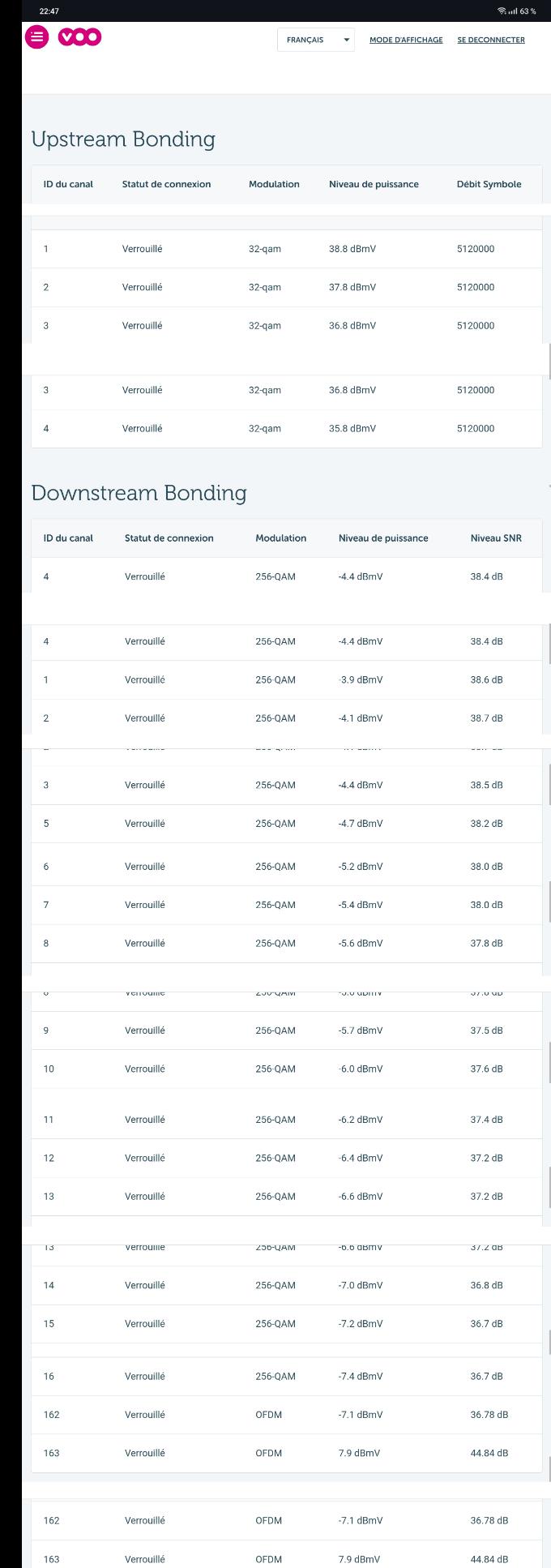Select downstream channel ID 5

(x=46, y=823)
